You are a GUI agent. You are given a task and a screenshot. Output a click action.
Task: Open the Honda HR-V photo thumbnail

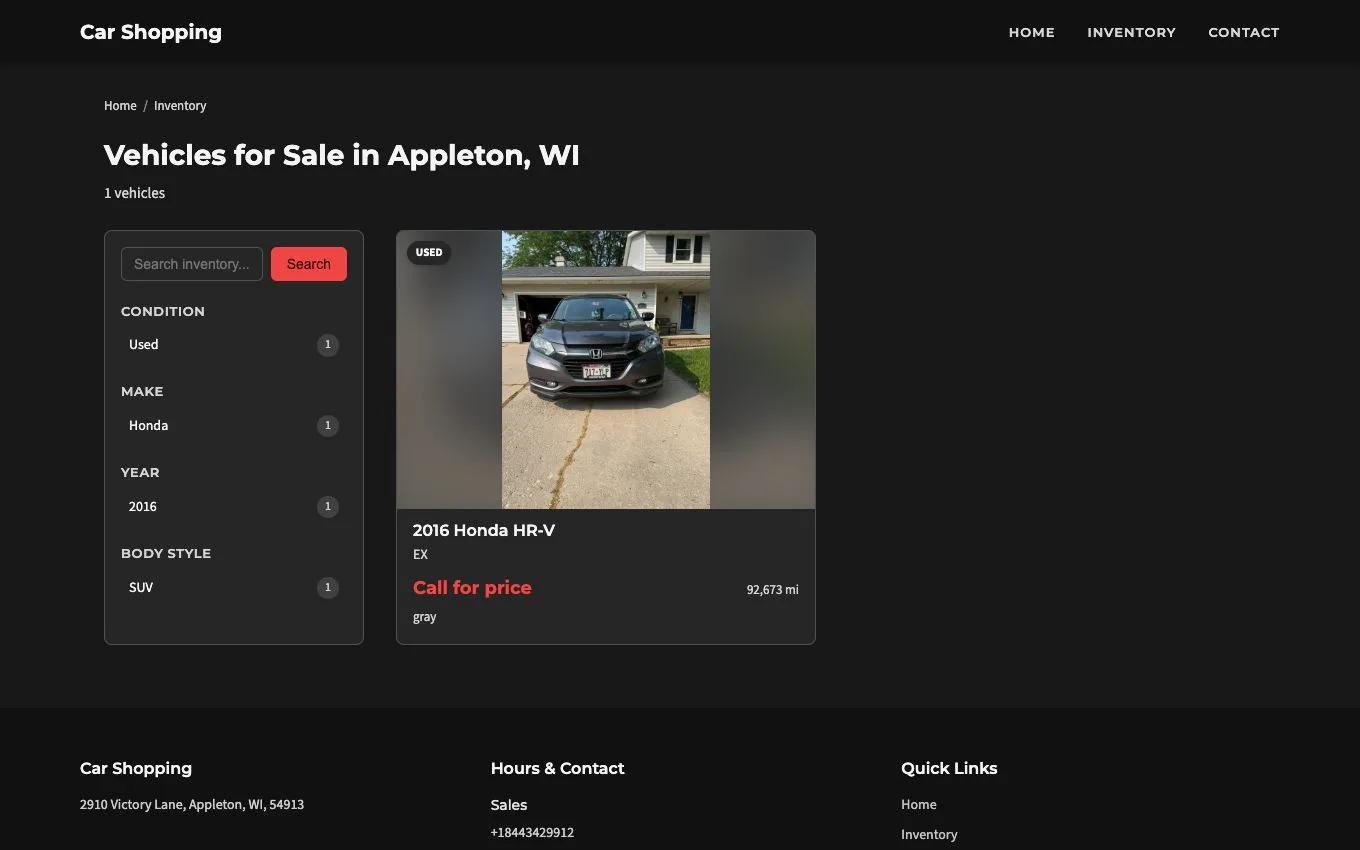point(606,370)
